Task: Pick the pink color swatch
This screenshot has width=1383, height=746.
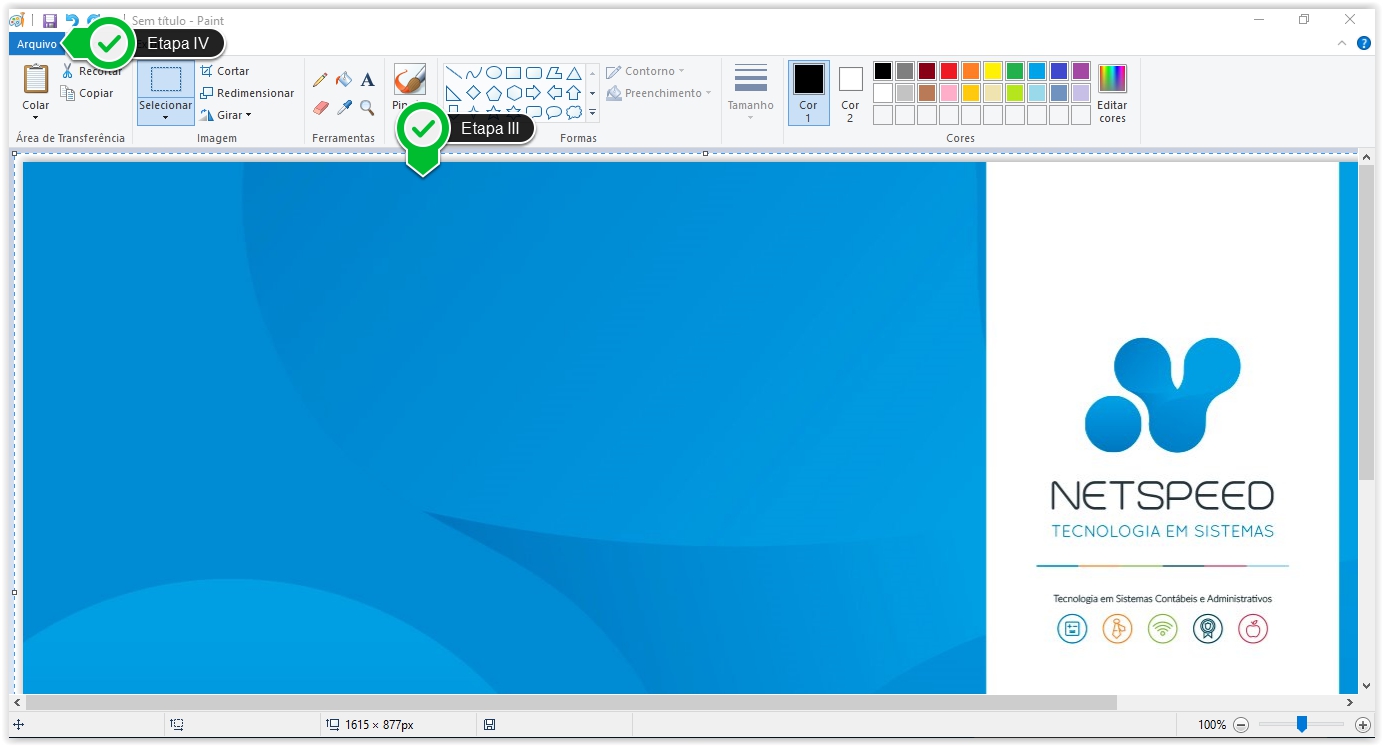Action: click(x=949, y=93)
